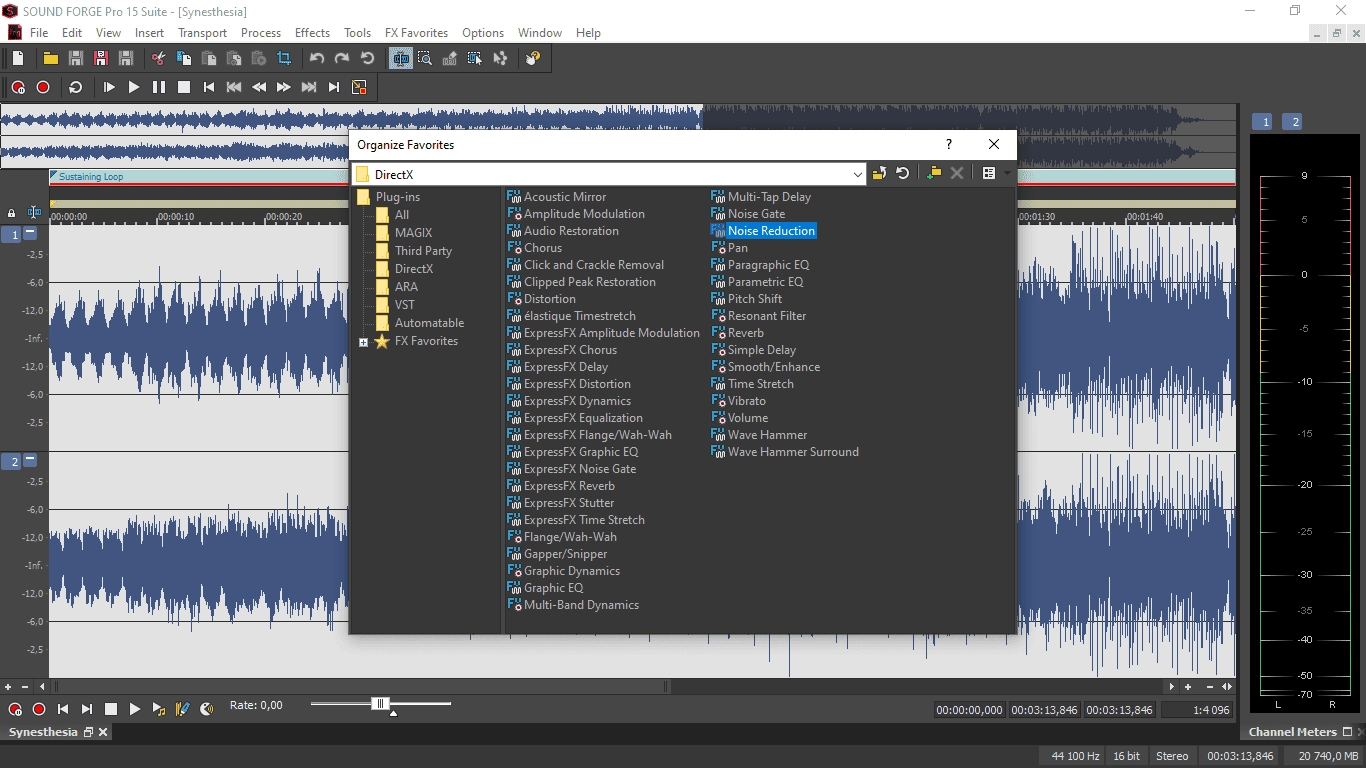The image size is (1366, 768).
Task: Undo the last action in toolbar
Action: click(x=317, y=59)
